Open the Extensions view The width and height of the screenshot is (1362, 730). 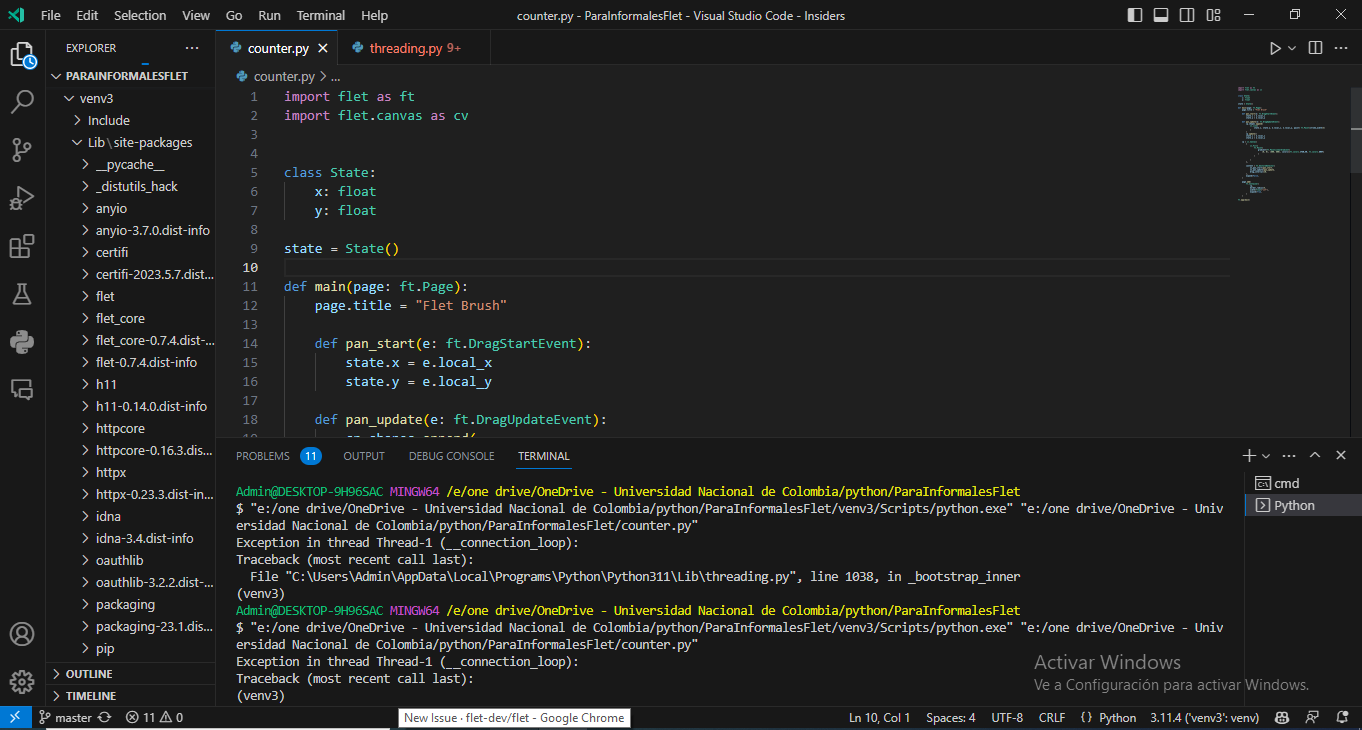coord(22,246)
